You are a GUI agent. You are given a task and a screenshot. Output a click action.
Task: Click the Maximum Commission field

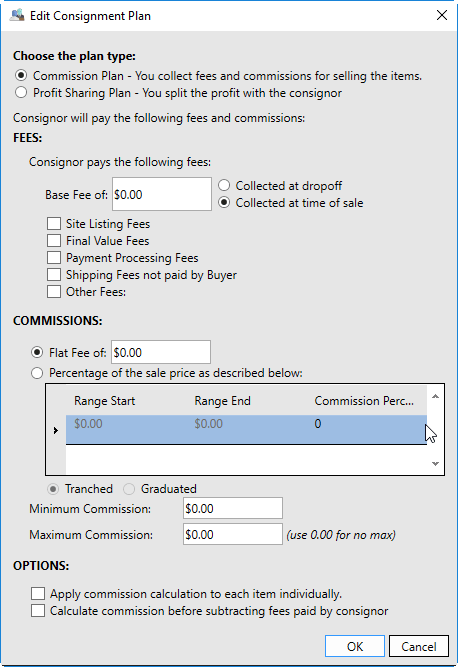(x=233, y=534)
